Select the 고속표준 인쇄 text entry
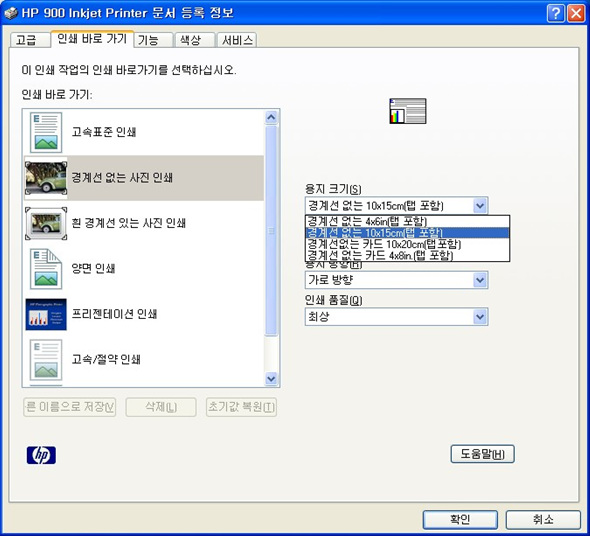This screenshot has width=590, height=536. coord(104,132)
